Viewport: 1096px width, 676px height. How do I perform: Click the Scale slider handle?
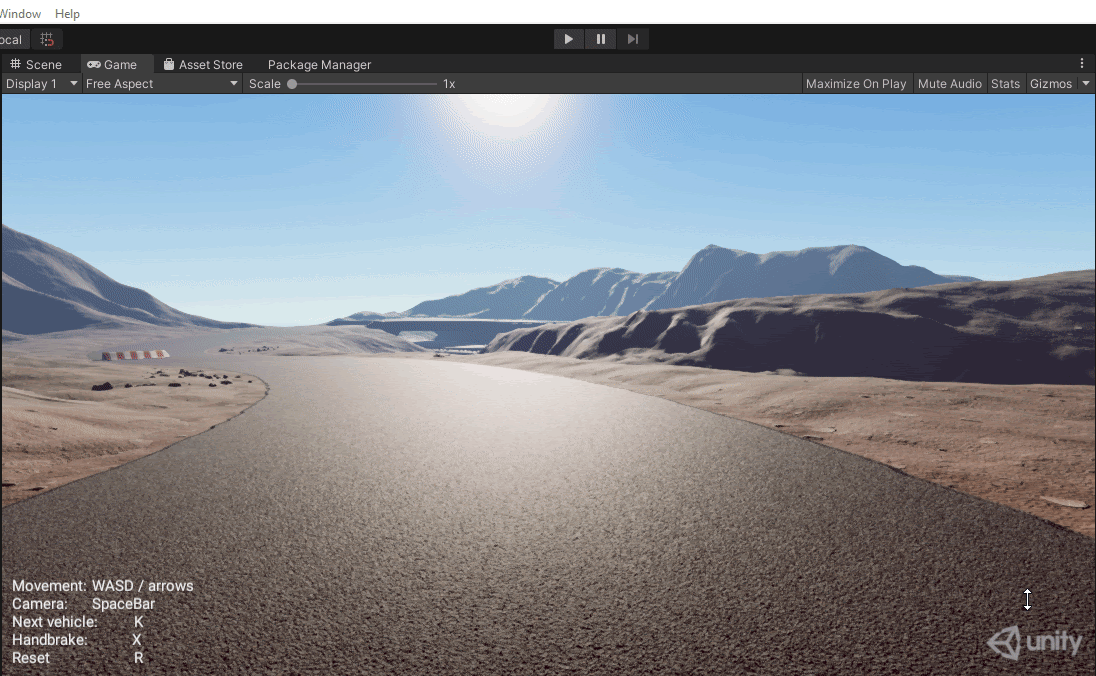coord(292,84)
